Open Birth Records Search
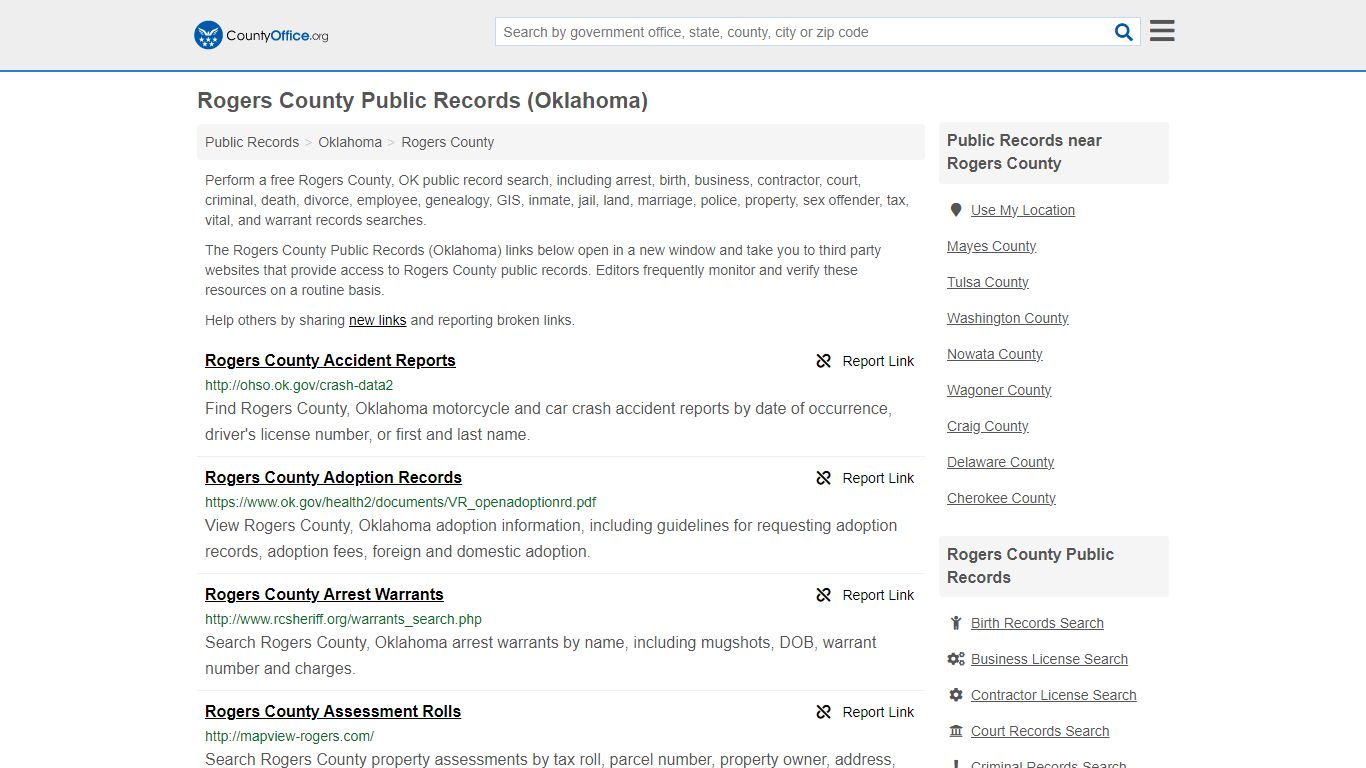The width and height of the screenshot is (1366, 768). coord(1037,623)
